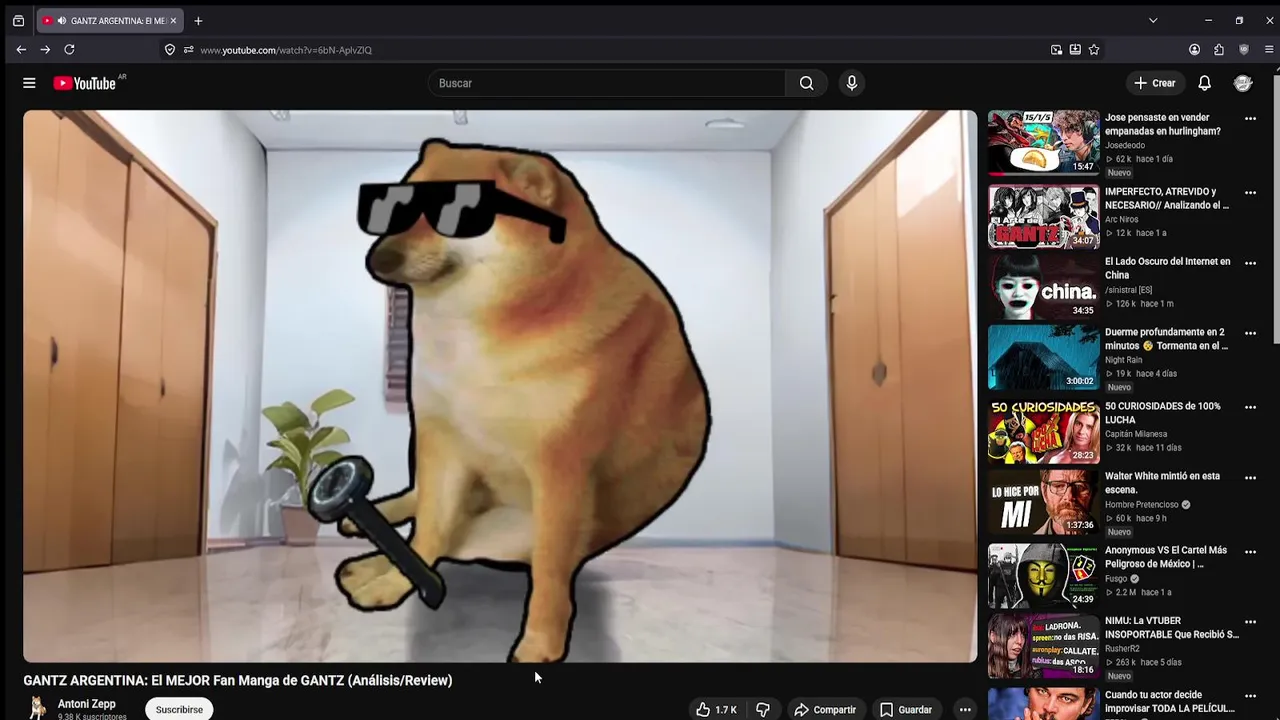The image size is (1280, 720).
Task: Open the YouTube hamburger guide menu
Action: (29, 83)
